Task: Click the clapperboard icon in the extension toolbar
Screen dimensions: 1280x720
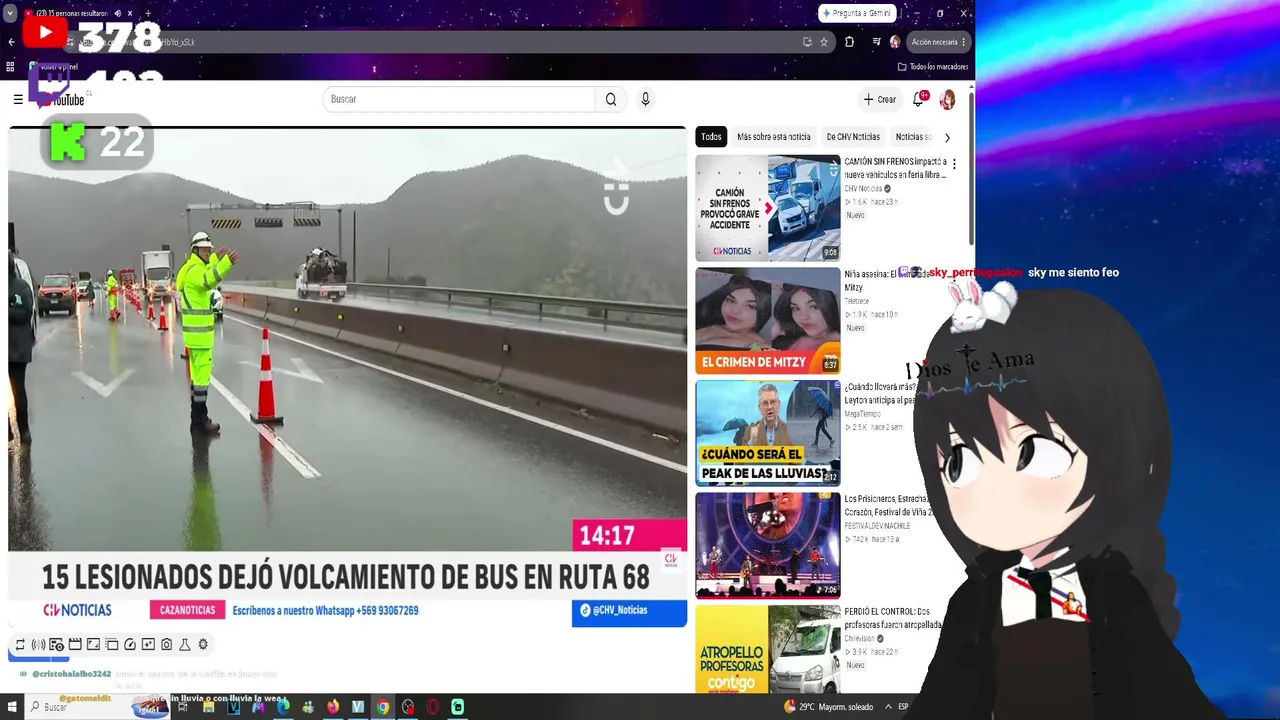Action: 75,645
